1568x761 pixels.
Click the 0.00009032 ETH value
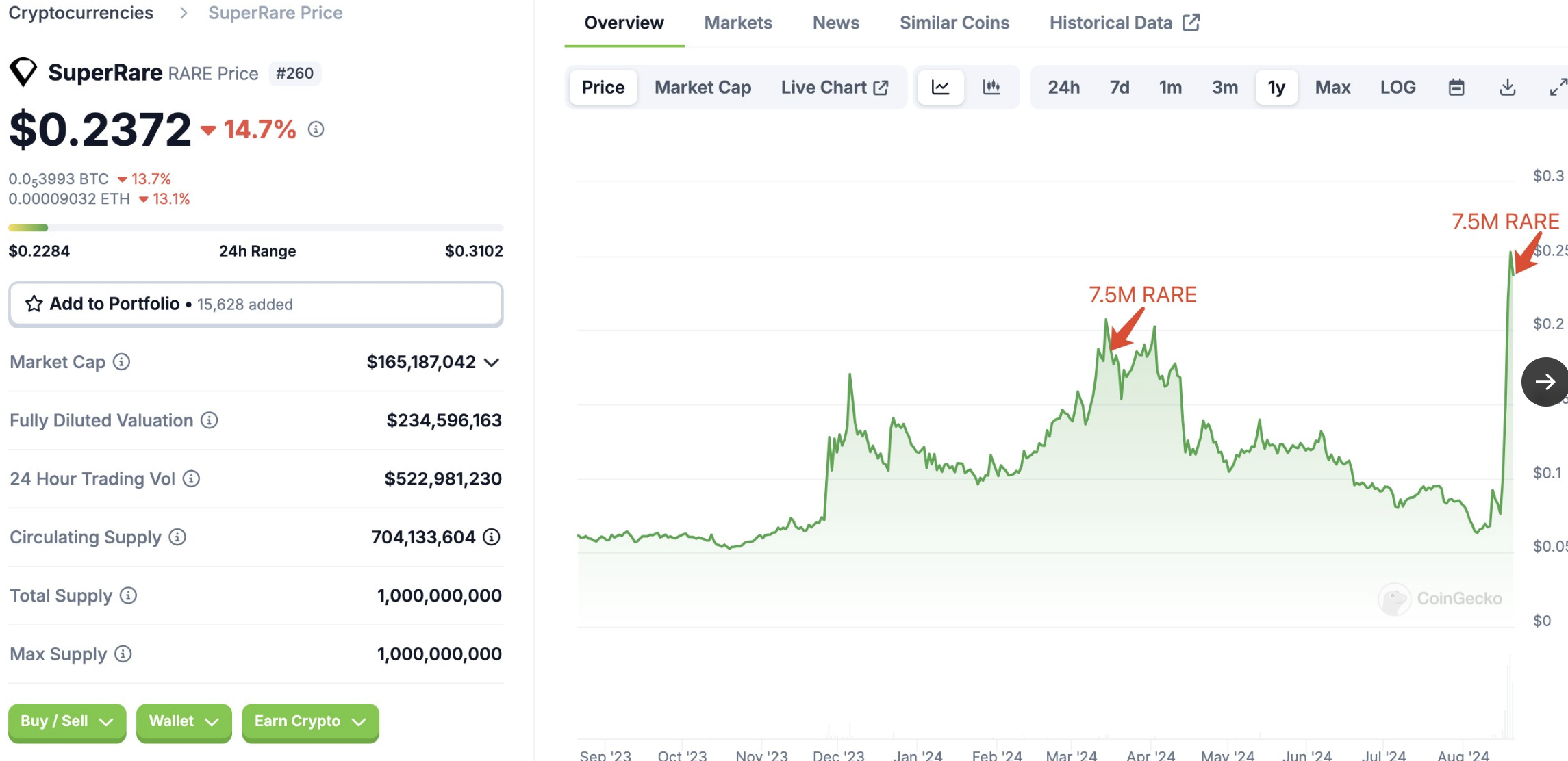click(69, 199)
